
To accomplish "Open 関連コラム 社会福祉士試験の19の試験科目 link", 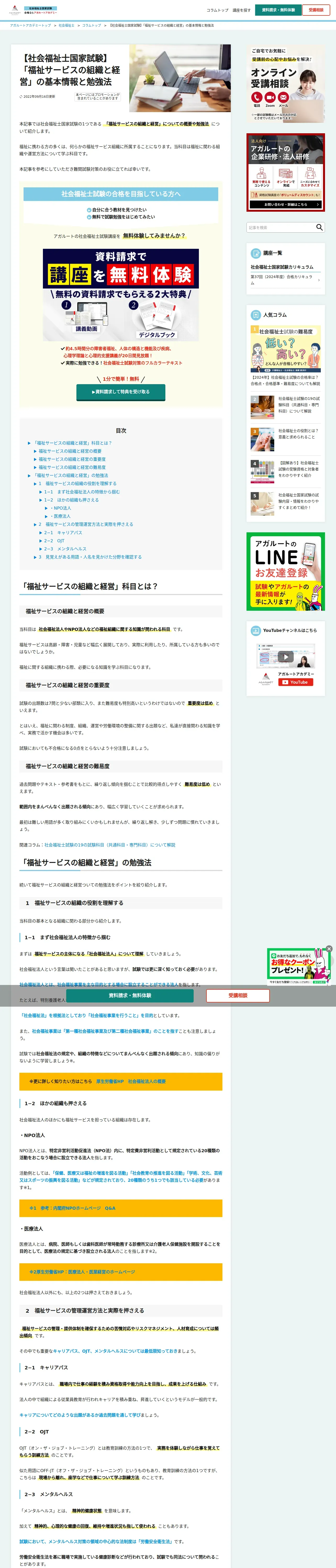I will click(x=110, y=845).
